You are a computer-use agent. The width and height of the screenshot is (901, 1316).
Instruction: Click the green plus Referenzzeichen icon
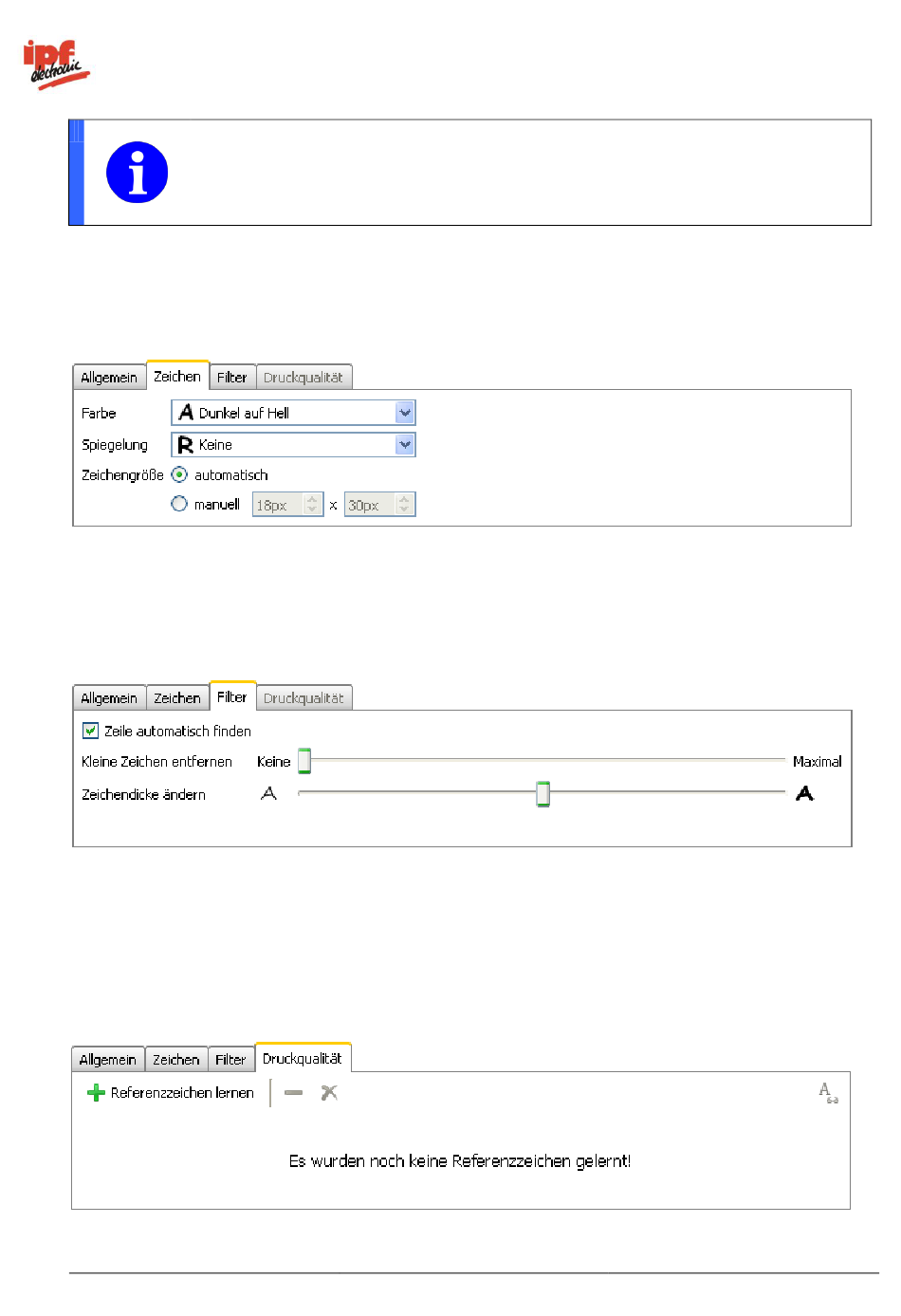click(96, 1093)
